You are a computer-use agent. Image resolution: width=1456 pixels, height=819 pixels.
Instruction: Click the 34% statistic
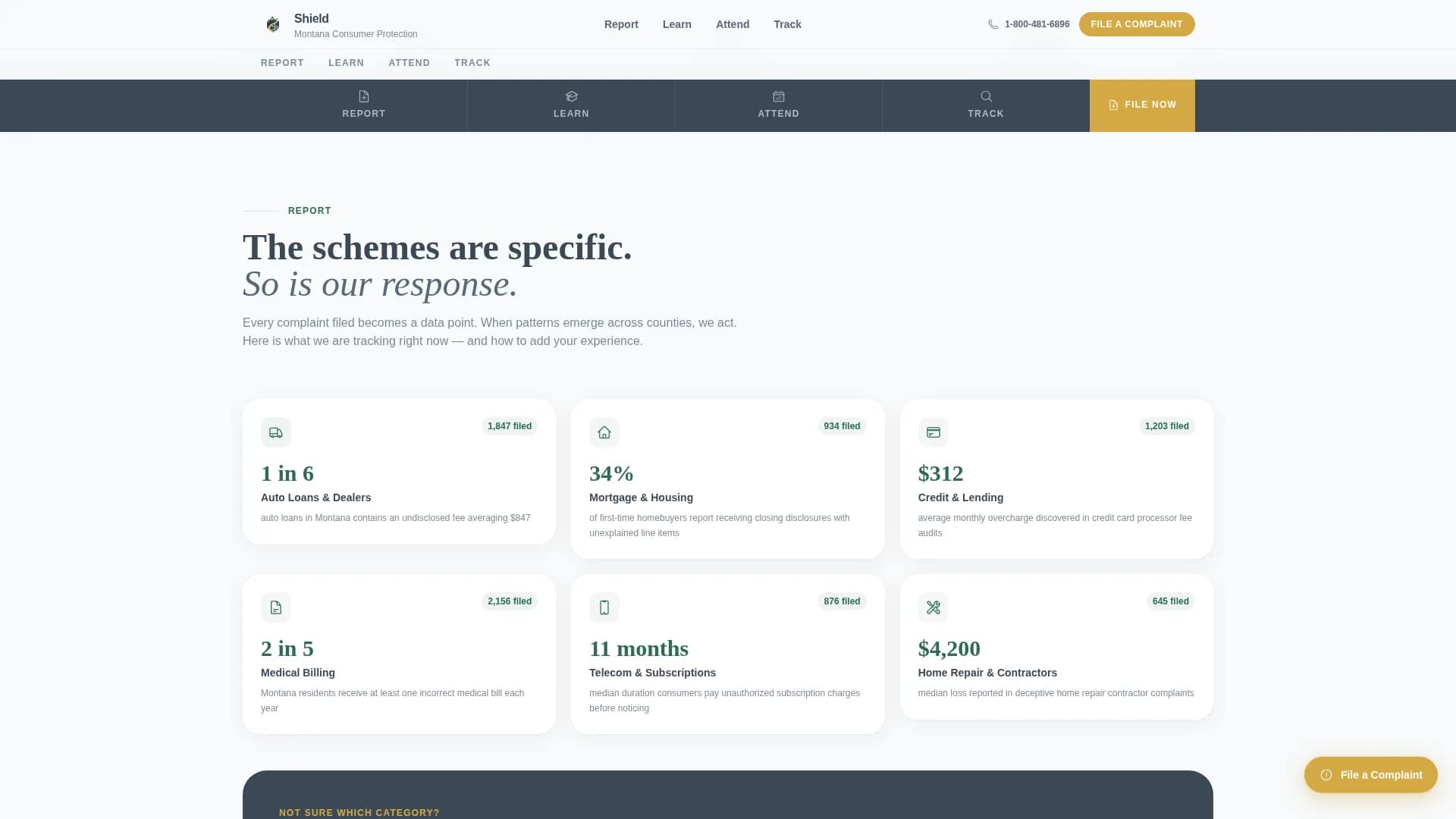tap(611, 474)
